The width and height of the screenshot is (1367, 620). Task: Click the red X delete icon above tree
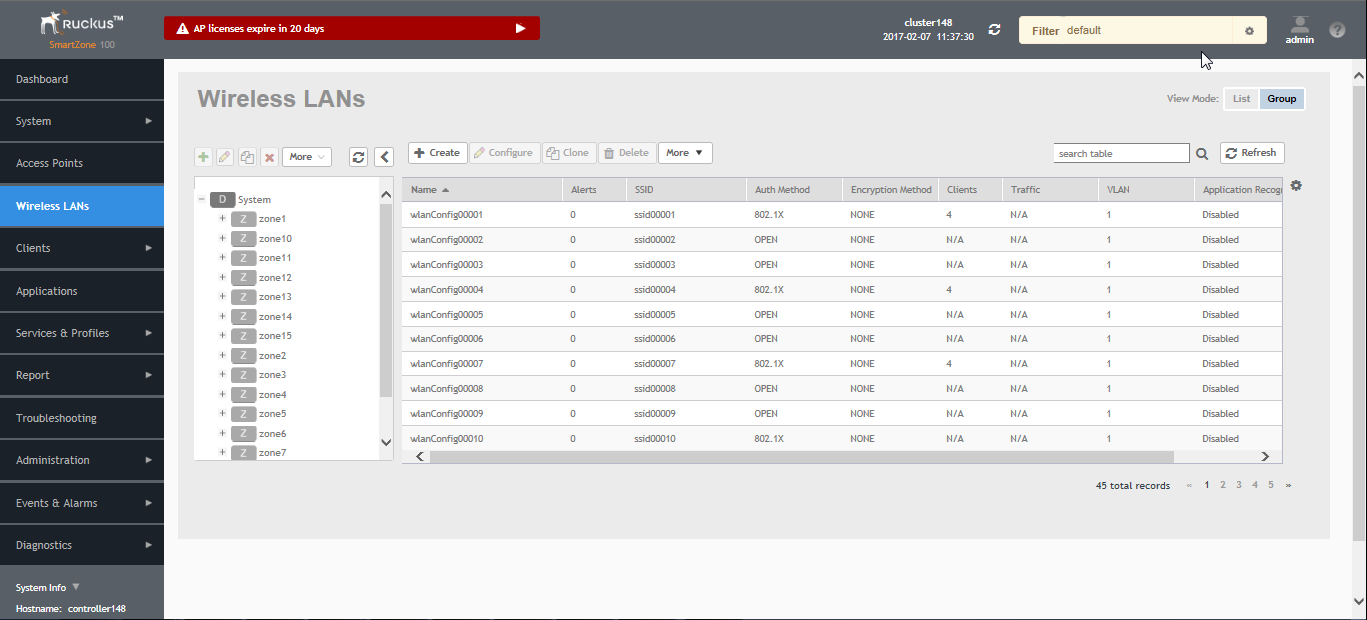pyautogui.click(x=269, y=157)
